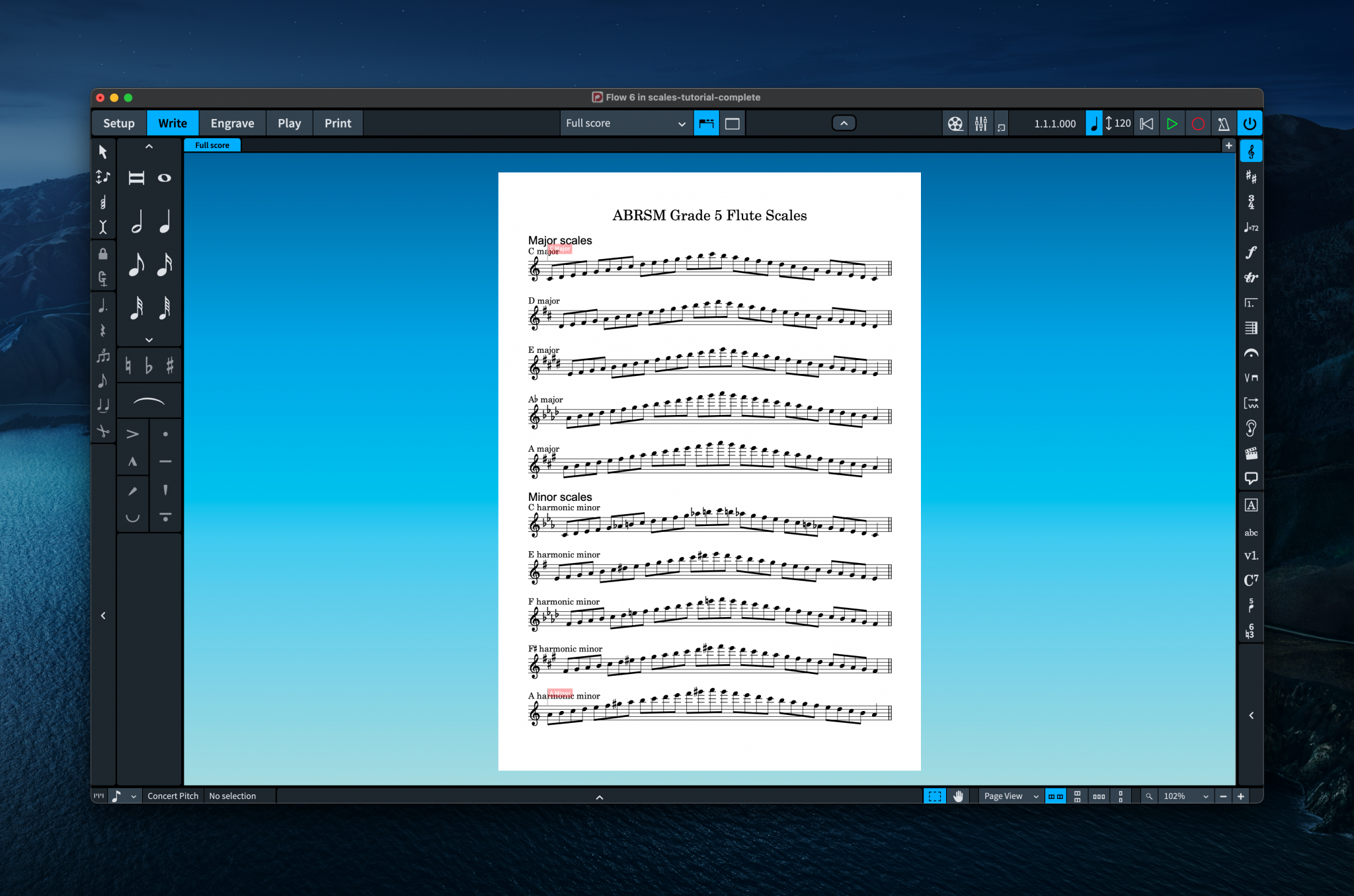Screen dimensions: 1354x896
Task: Toggle Insert mode
Action: pos(103,227)
